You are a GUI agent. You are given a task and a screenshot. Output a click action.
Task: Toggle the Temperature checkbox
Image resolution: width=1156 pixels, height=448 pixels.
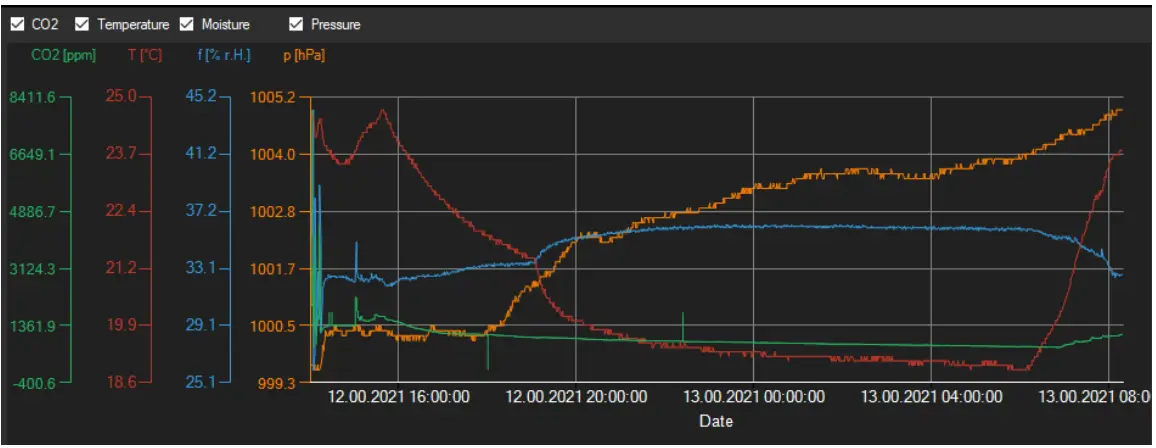pos(83,24)
